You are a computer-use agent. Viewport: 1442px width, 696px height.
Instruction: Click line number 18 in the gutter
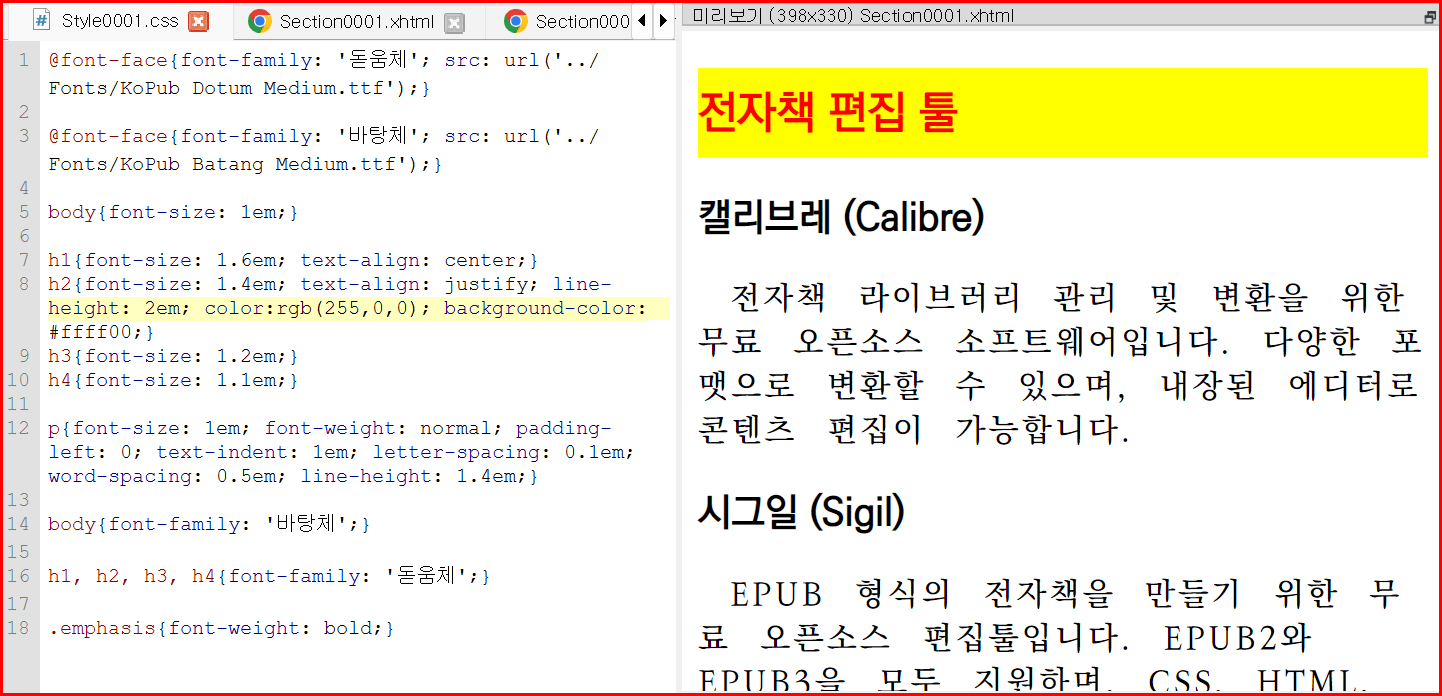pyautogui.click(x=18, y=628)
